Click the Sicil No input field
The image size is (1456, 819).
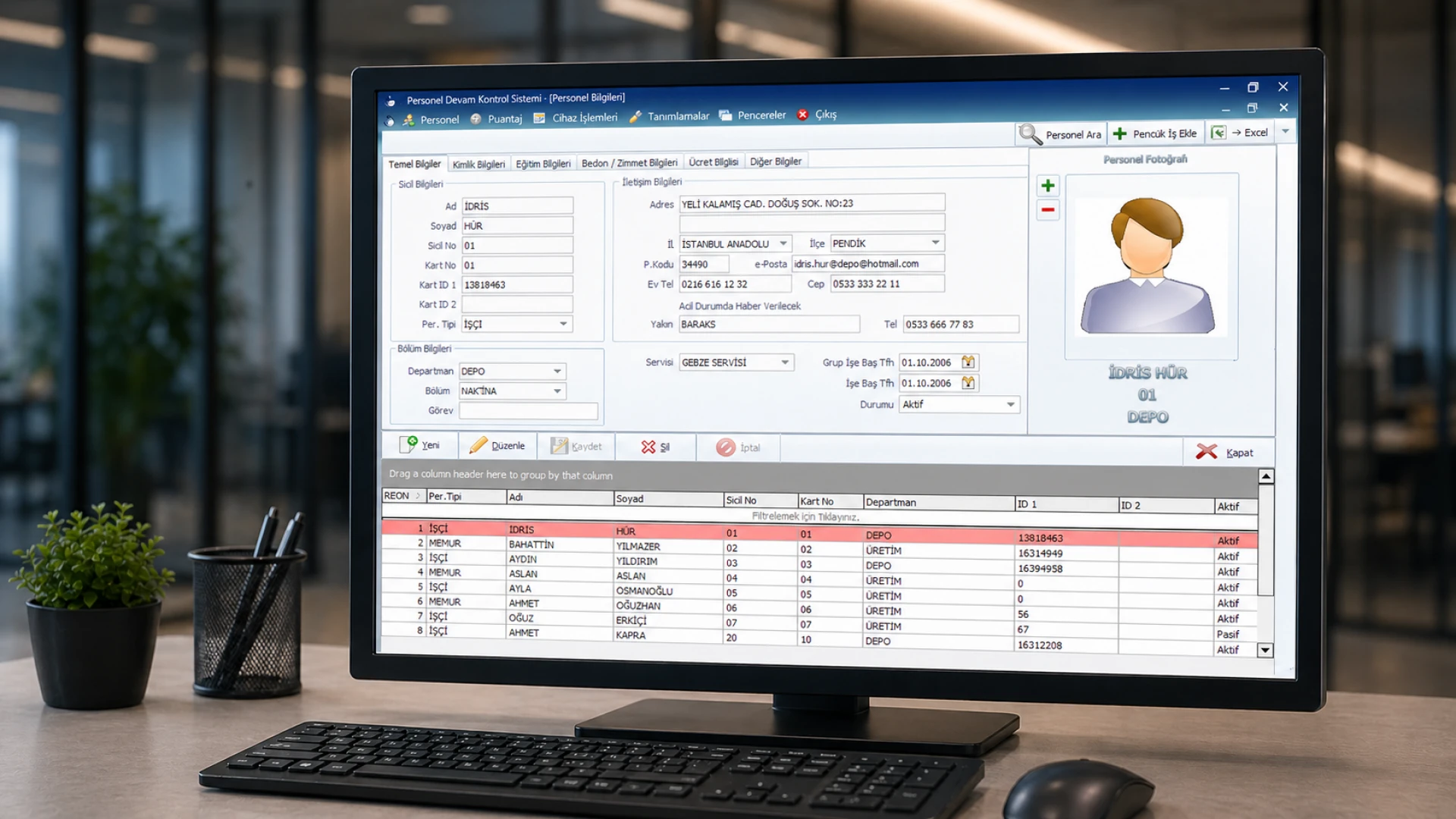[x=518, y=246]
